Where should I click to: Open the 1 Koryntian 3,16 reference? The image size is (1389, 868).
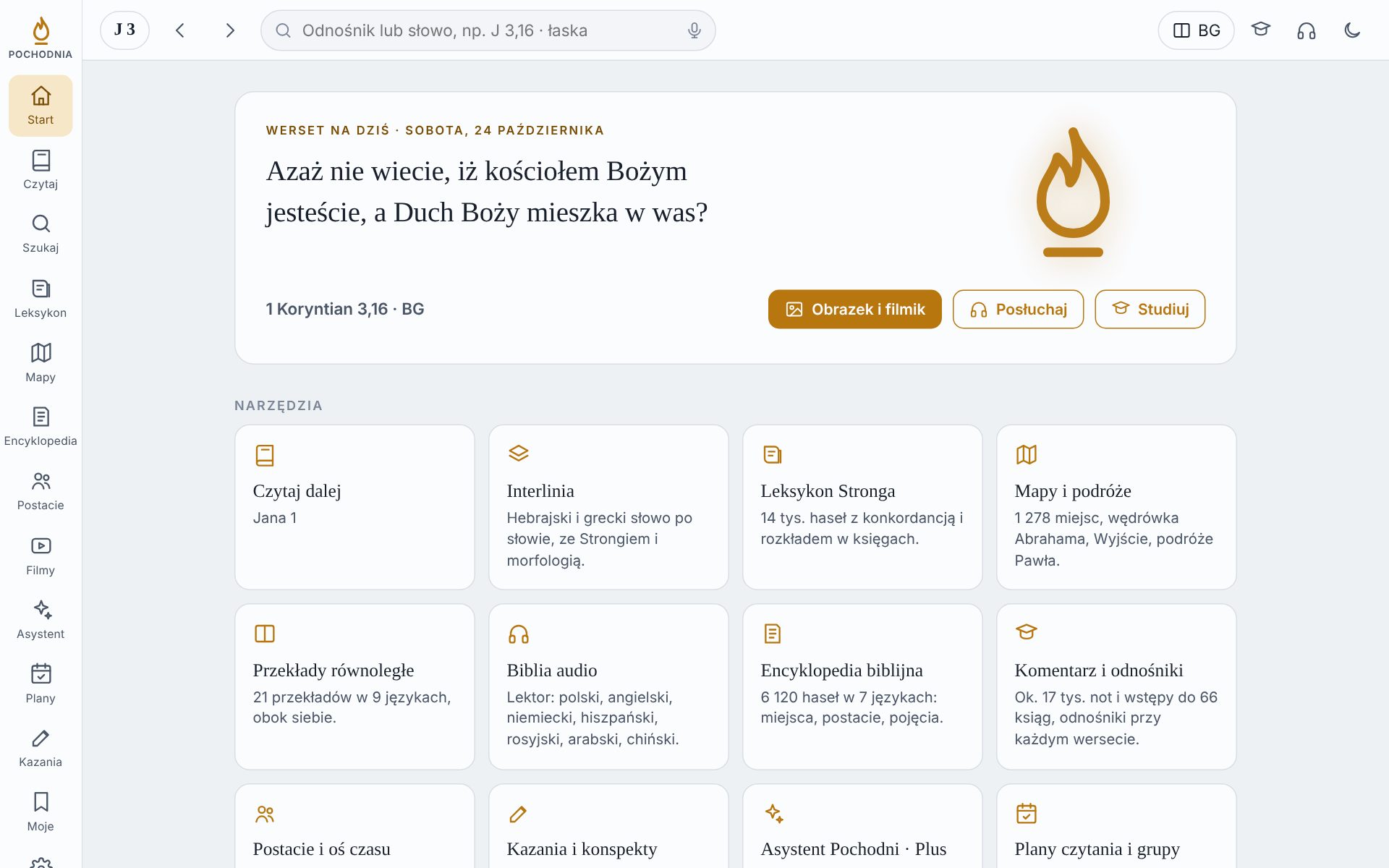[344, 309]
